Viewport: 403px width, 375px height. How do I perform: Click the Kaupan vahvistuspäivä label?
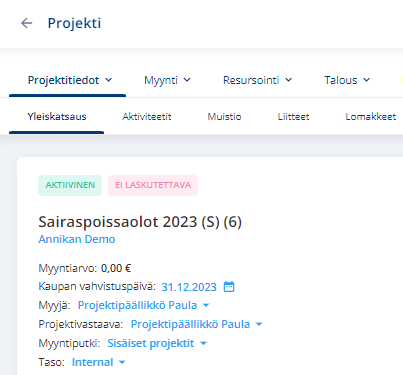pyautogui.click(x=97, y=286)
